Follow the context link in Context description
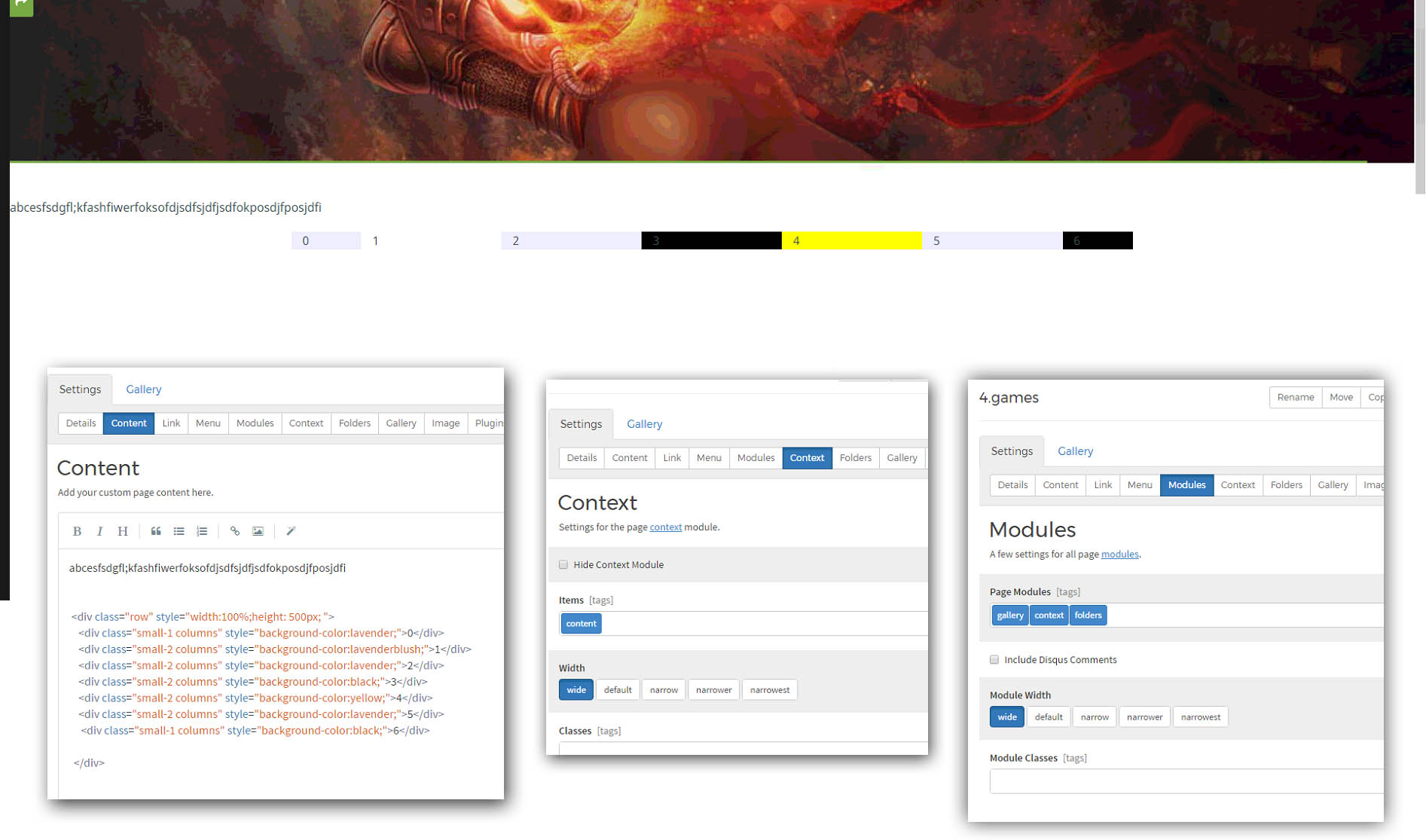1426x840 pixels. click(666, 527)
